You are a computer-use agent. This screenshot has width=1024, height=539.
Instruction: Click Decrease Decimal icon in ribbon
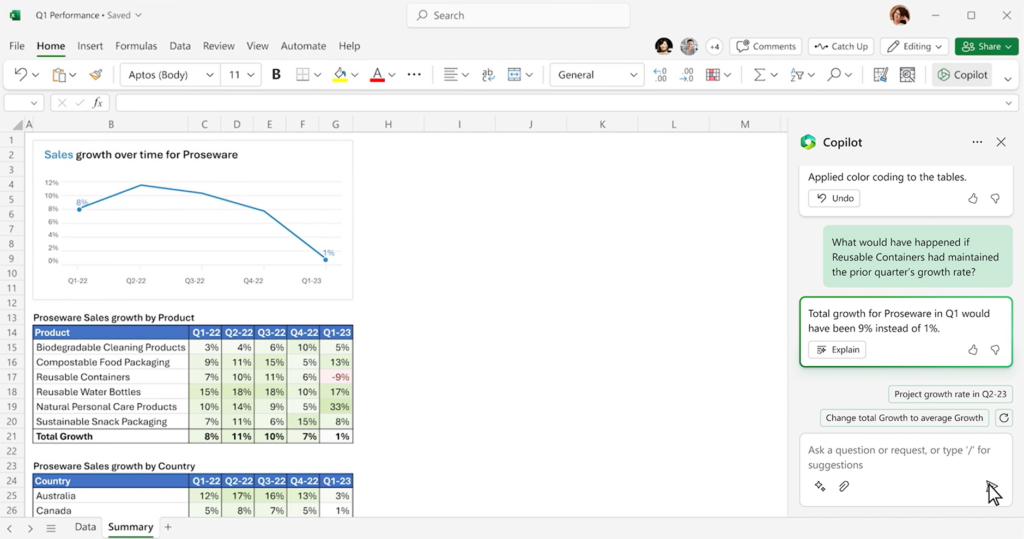[x=686, y=75]
